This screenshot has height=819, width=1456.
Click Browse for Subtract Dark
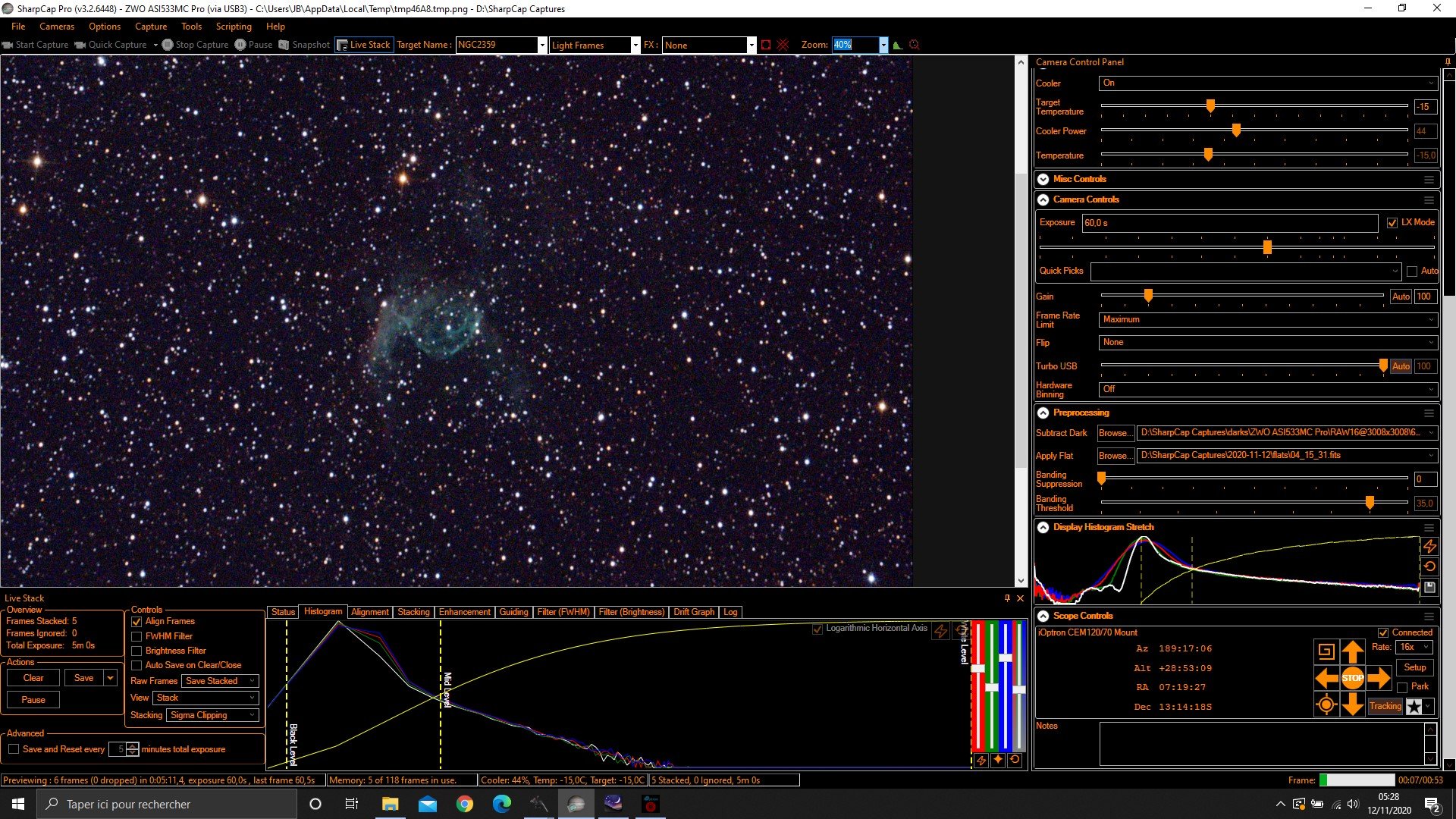(1116, 433)
